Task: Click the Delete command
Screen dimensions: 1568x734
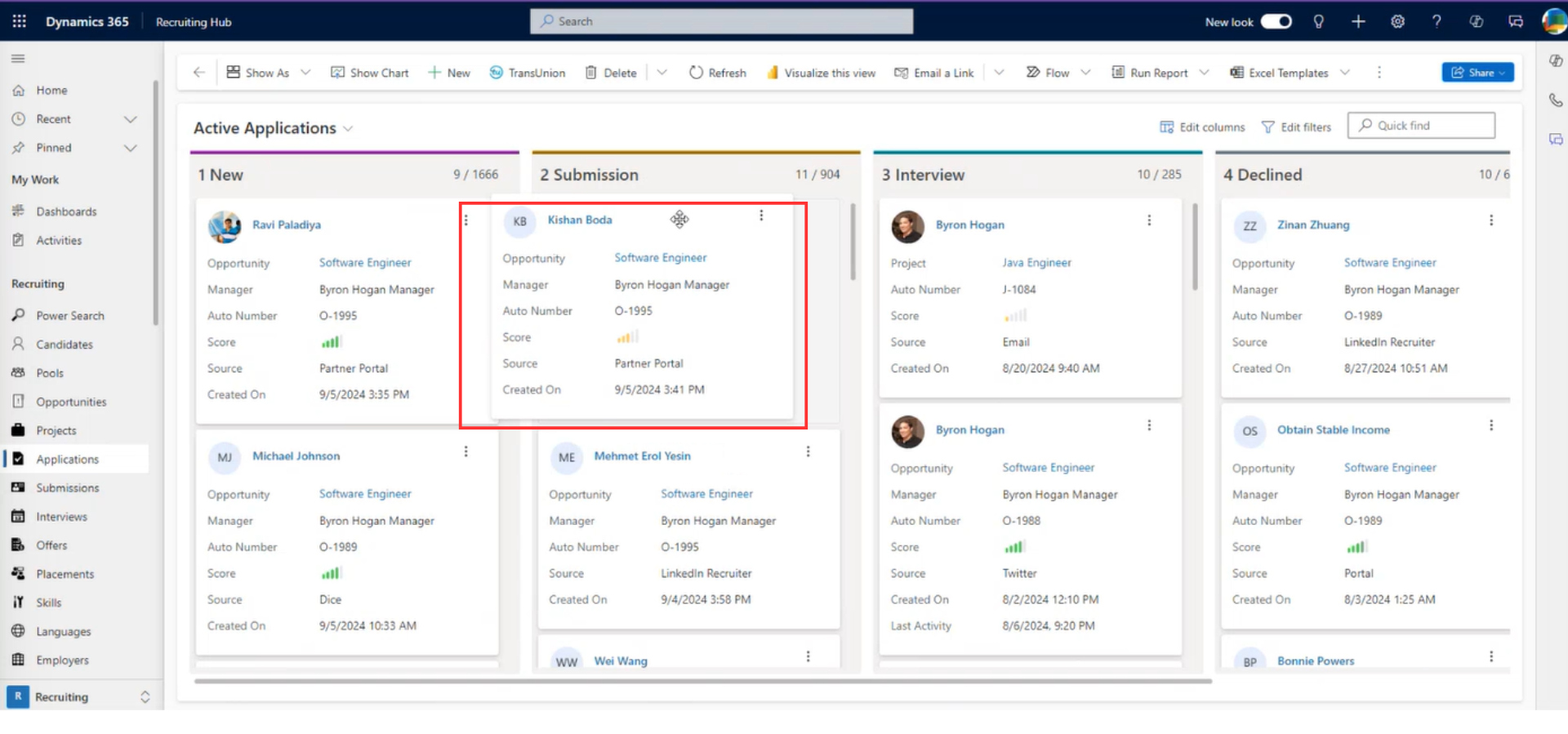Action: coord(611,73)
